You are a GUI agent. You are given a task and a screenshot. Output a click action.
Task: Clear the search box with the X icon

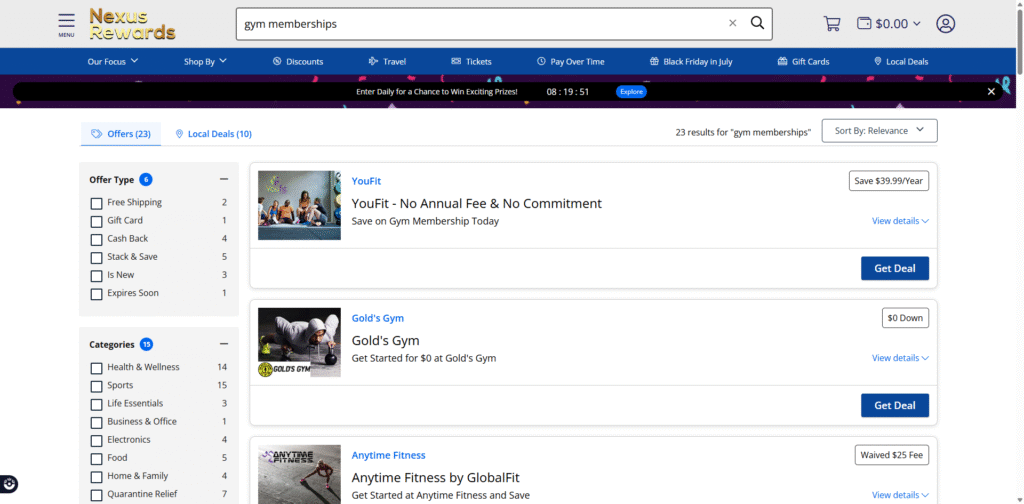tap(732, 24)
